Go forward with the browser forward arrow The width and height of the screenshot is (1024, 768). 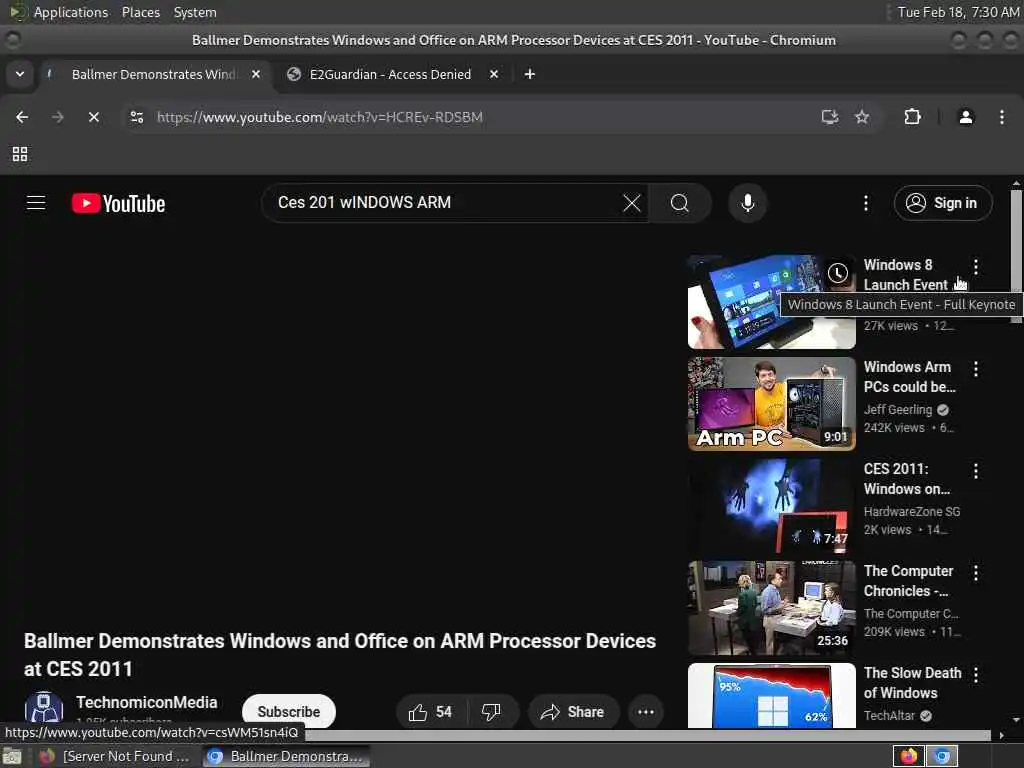click(58, 117)
